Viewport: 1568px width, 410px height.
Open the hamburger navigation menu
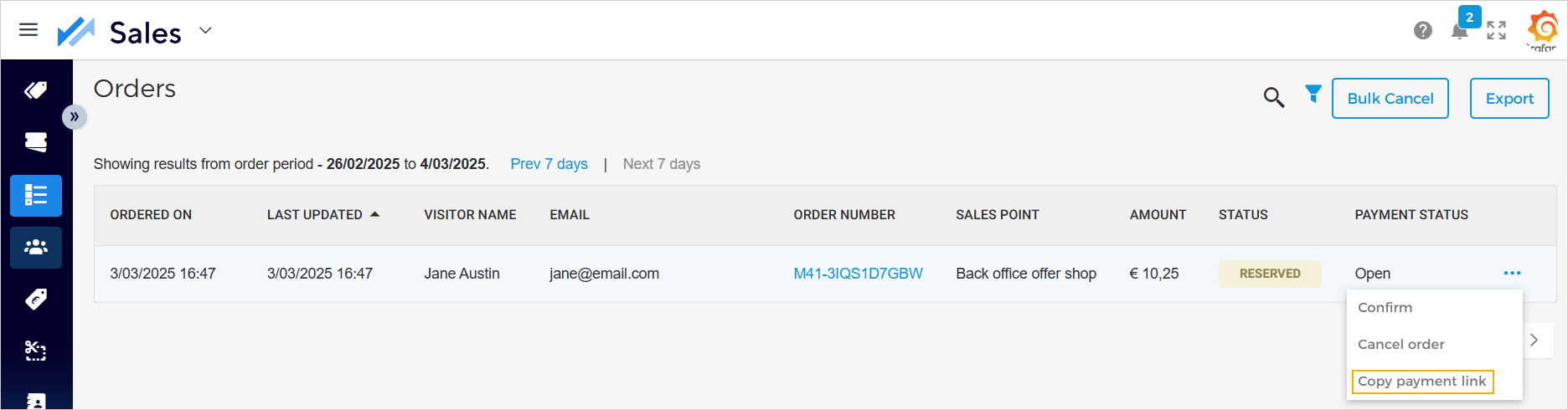[x=28, y=30]
